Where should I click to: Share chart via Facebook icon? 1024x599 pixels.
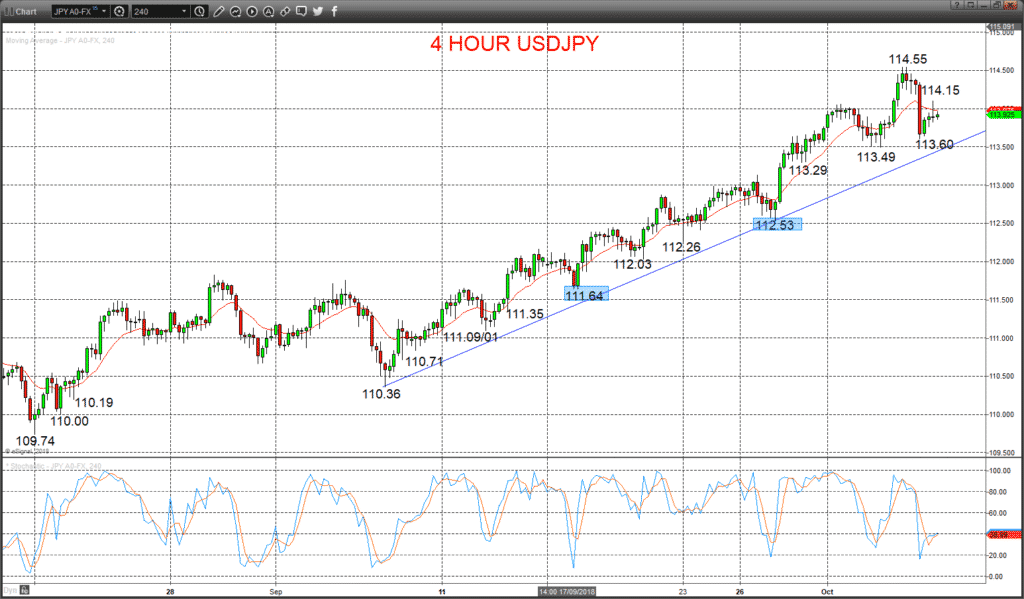tap(334, 11)
